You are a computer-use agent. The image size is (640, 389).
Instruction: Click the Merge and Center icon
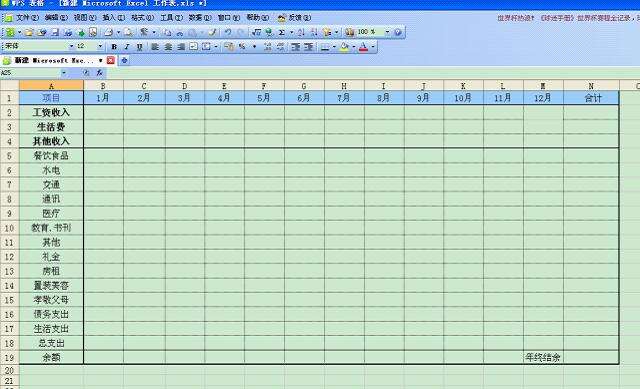(206, 47)
